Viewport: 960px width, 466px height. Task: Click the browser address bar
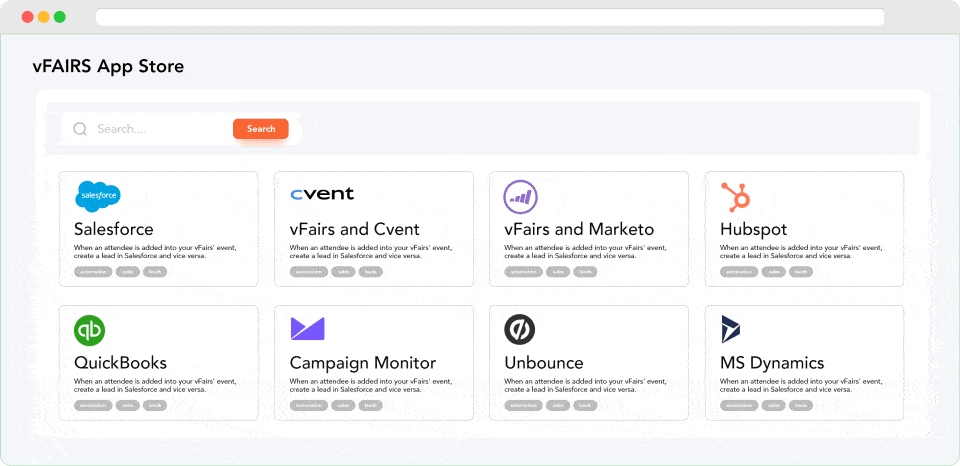(490, 17)
